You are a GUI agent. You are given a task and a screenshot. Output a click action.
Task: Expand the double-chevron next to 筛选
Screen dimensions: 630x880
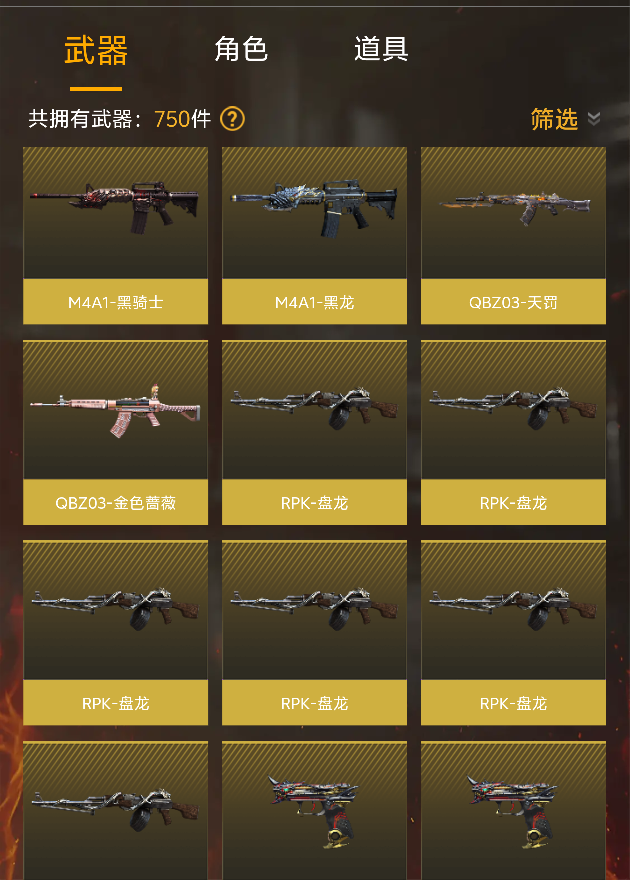(x=594, y=118)
